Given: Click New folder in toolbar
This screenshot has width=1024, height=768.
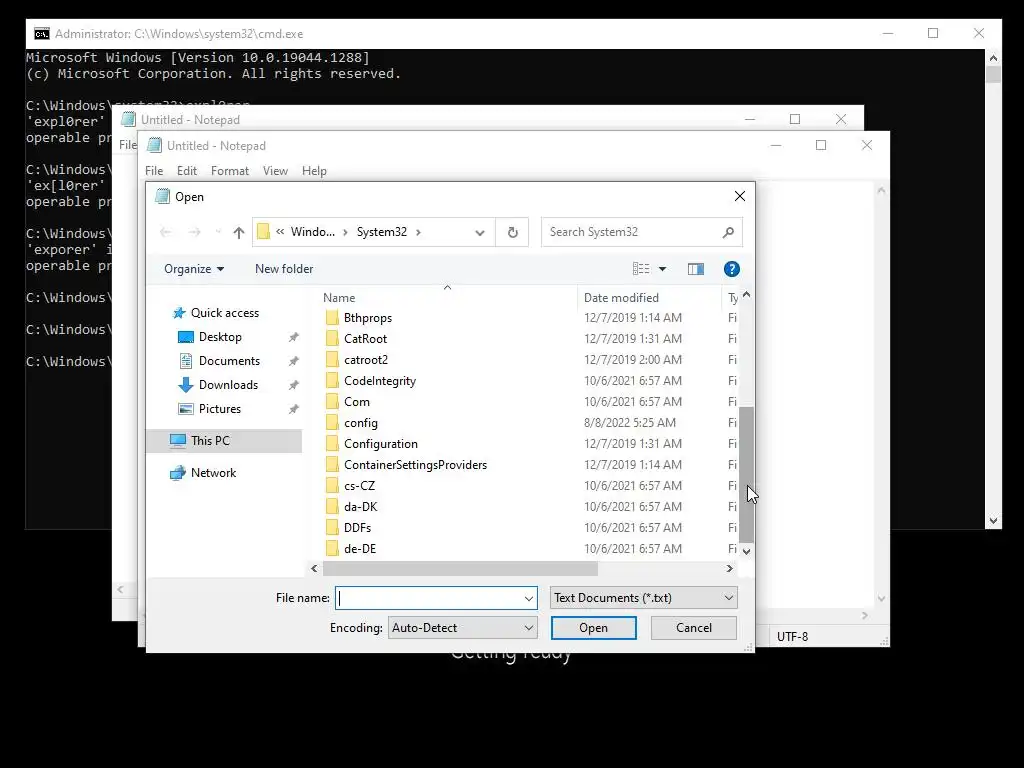Looking at the screenshot, I should 284,269.
